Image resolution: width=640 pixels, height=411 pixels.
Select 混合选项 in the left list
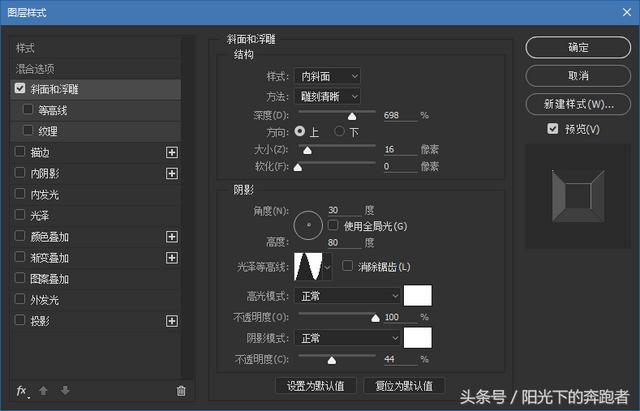coord(35,69)
